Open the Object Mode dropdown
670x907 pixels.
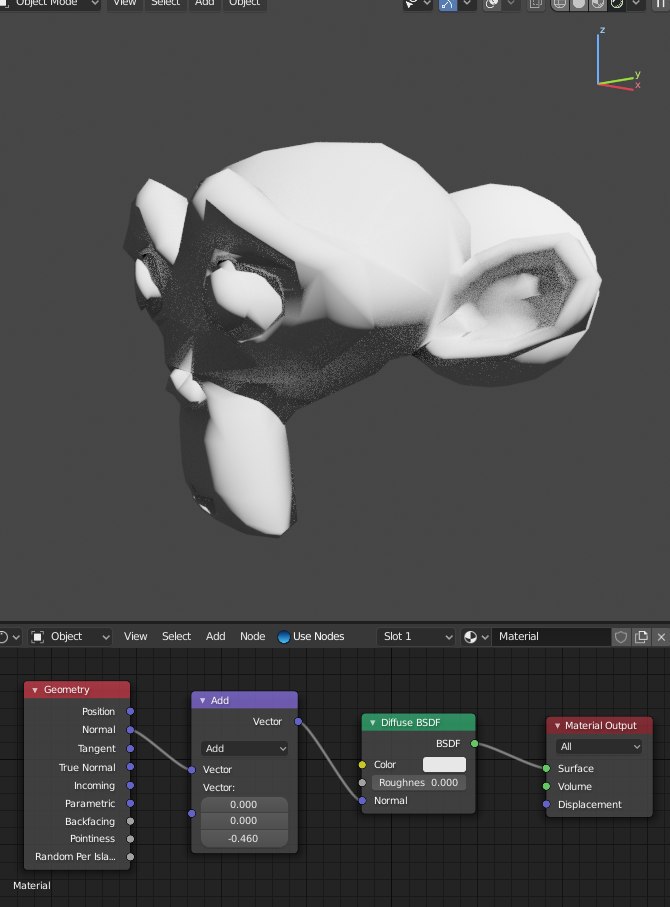point(50,4)
